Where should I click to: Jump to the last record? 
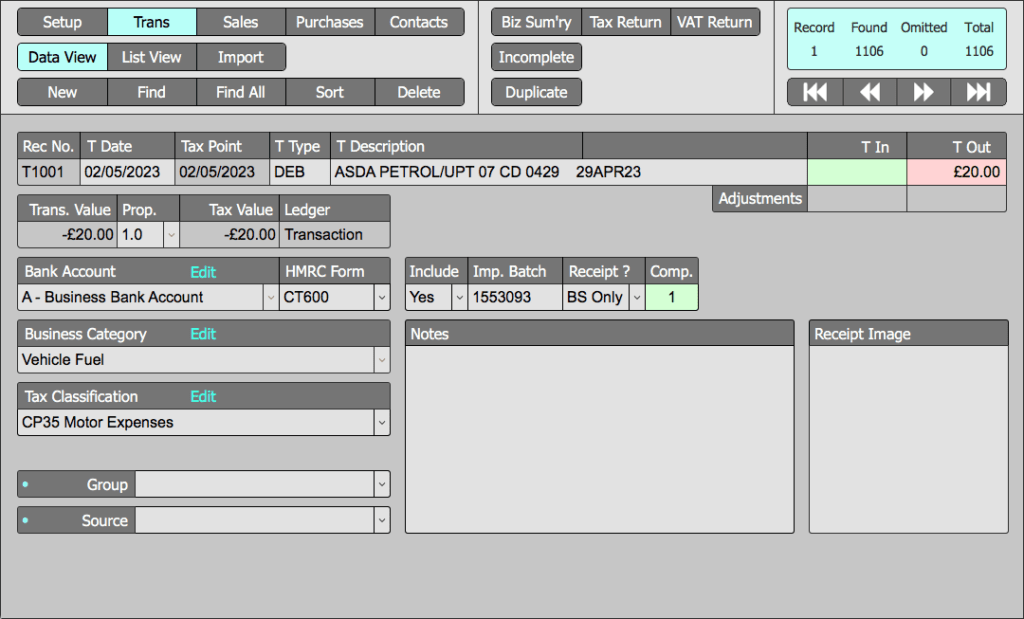pyautogui.click(x=978, y=92)
